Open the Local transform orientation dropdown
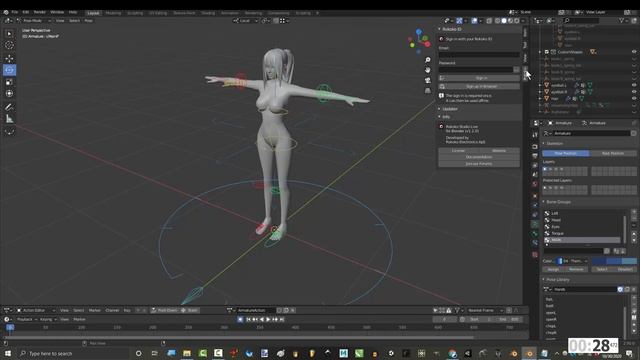Viewport: 640px width, 360px height. [x=245, y=20]
